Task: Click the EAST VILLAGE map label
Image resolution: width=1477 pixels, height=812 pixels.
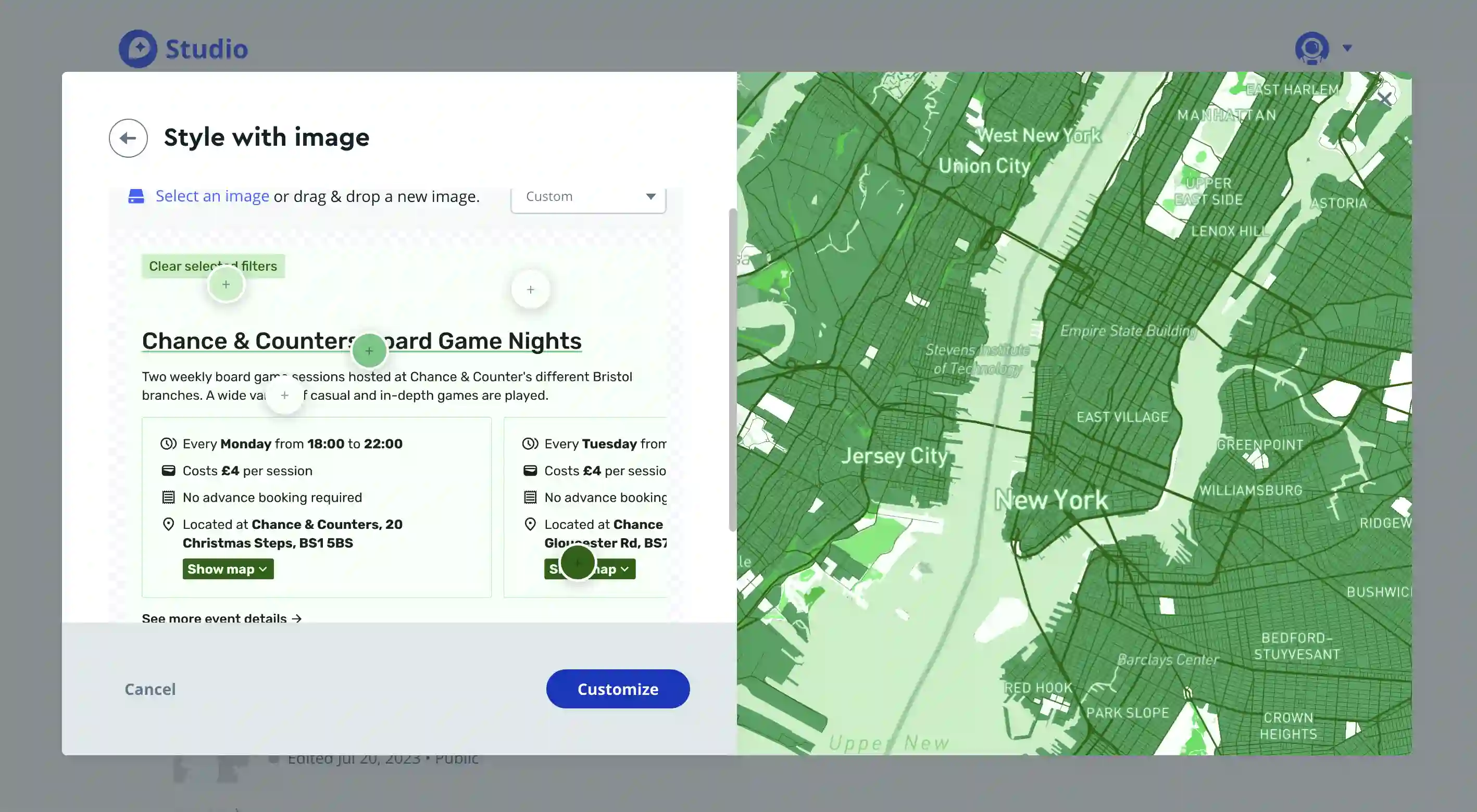Action: [1122, 417]
